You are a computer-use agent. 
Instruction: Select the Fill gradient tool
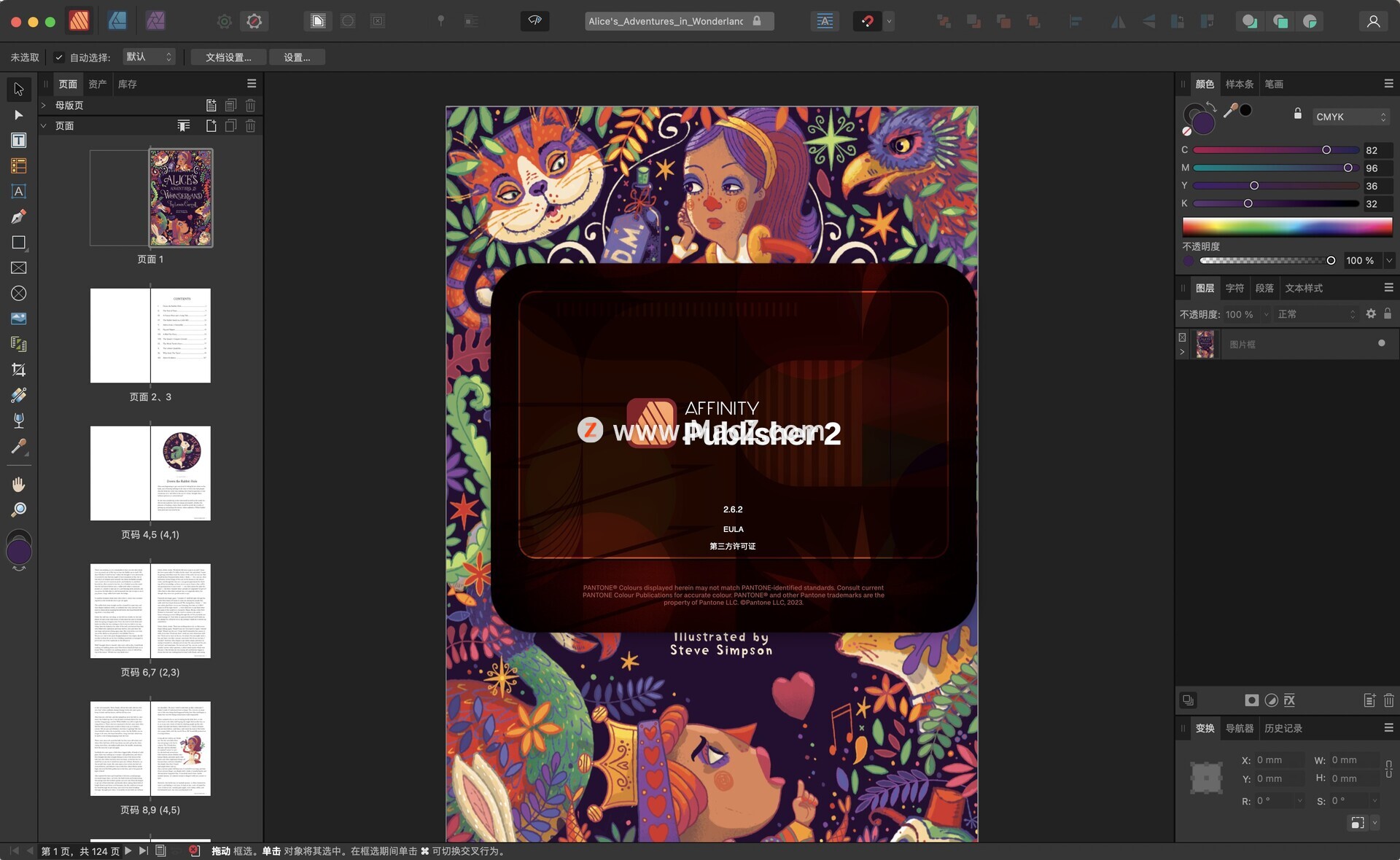(19, 395)
